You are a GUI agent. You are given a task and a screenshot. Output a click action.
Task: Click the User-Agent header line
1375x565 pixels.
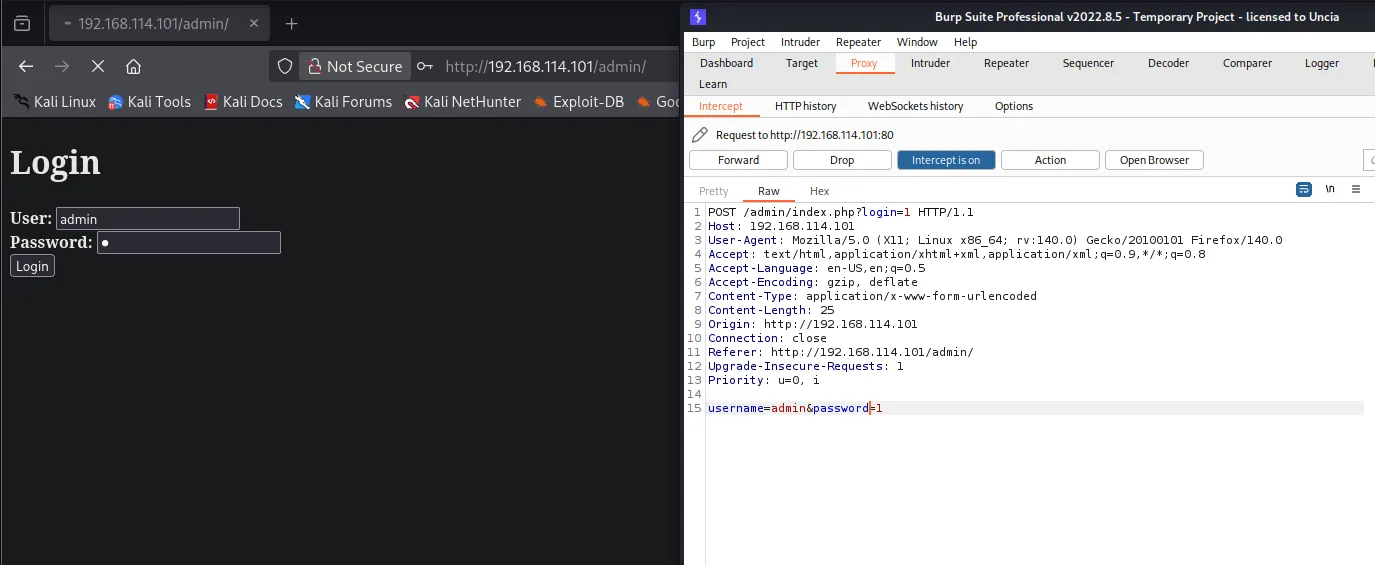(x=995, y=240)
